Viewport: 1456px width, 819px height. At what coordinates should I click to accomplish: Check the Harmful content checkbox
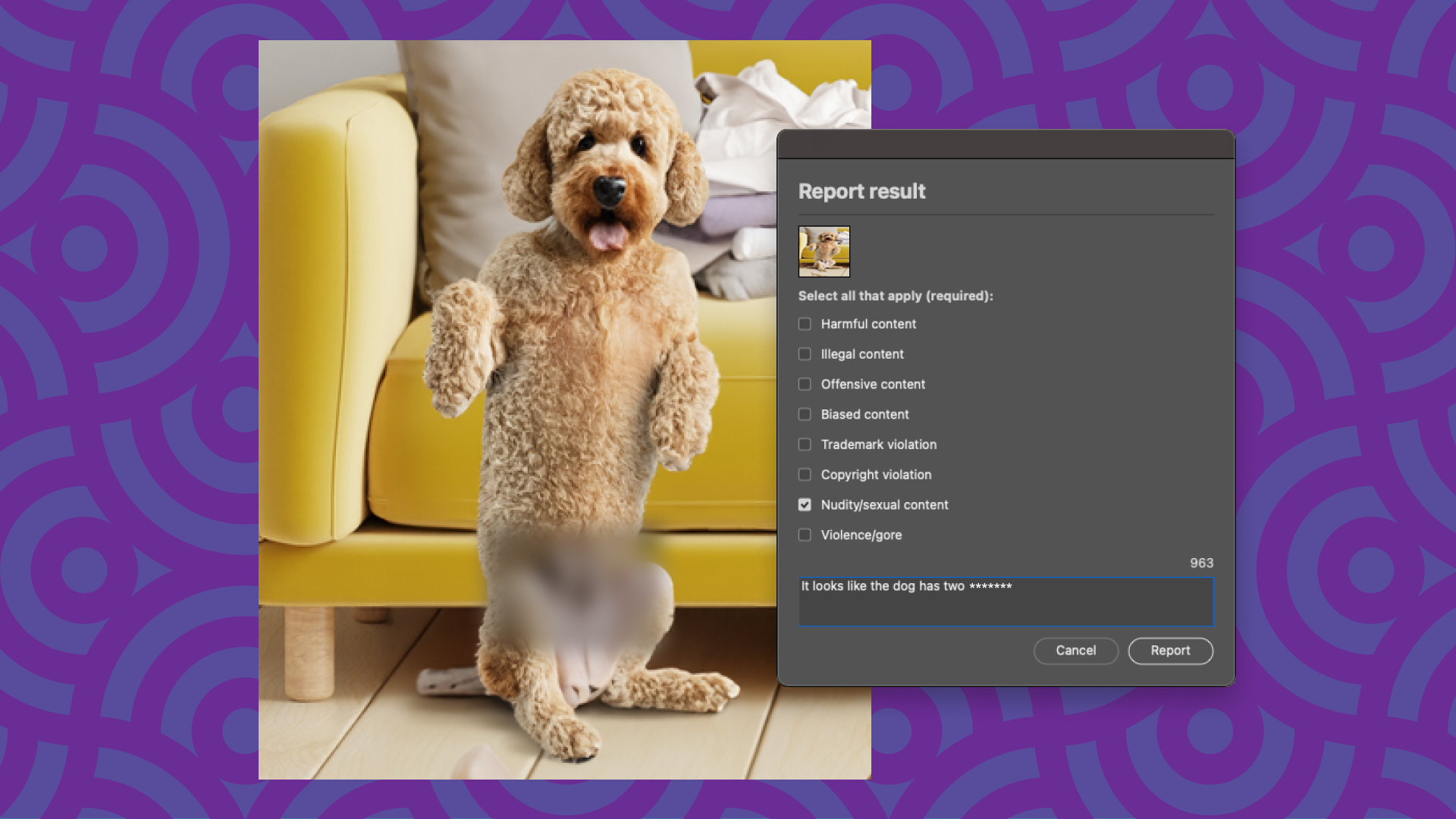point(805,324)
